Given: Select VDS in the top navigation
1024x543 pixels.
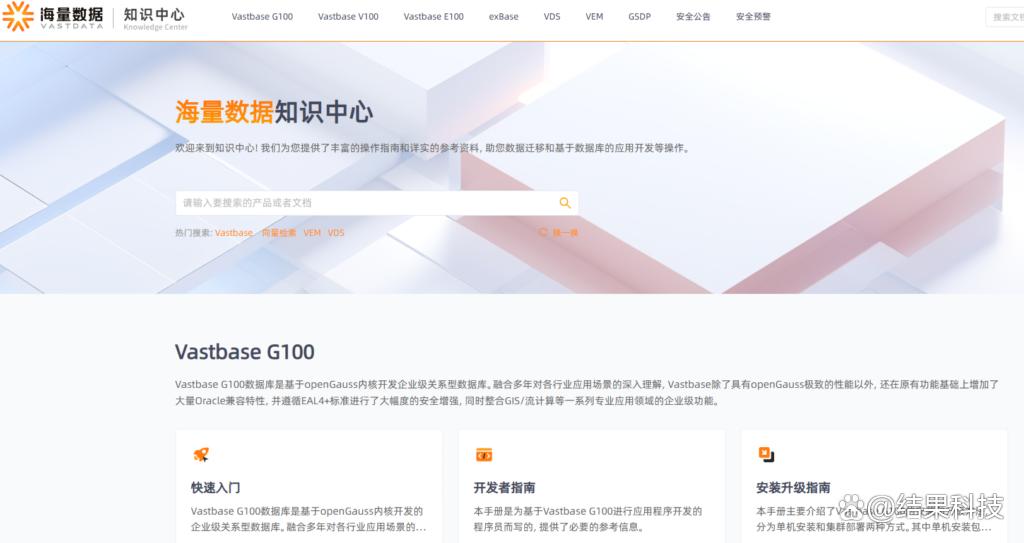Looking at the screenshot, I should pos(552,17).
